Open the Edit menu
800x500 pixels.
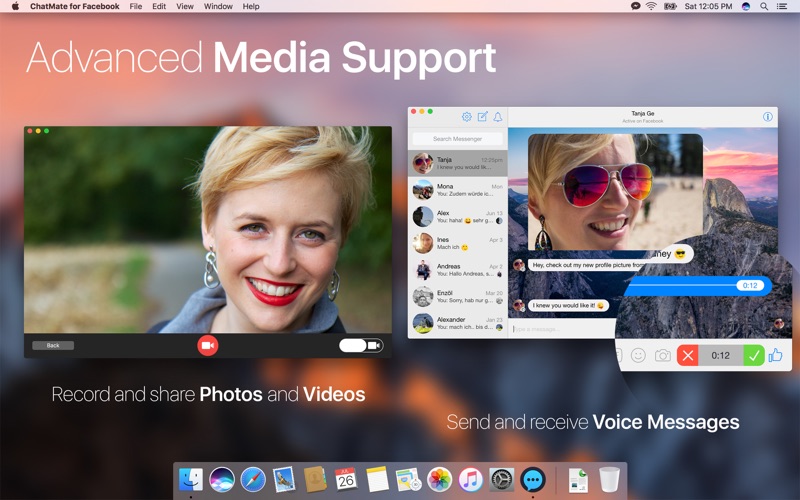point(159,6)
